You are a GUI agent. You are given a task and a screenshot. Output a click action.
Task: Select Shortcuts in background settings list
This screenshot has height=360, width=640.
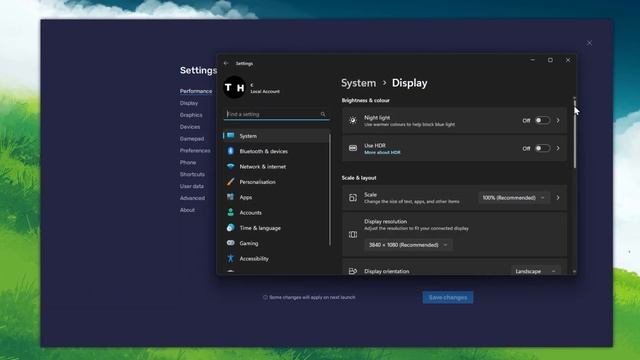coord(192,174)
